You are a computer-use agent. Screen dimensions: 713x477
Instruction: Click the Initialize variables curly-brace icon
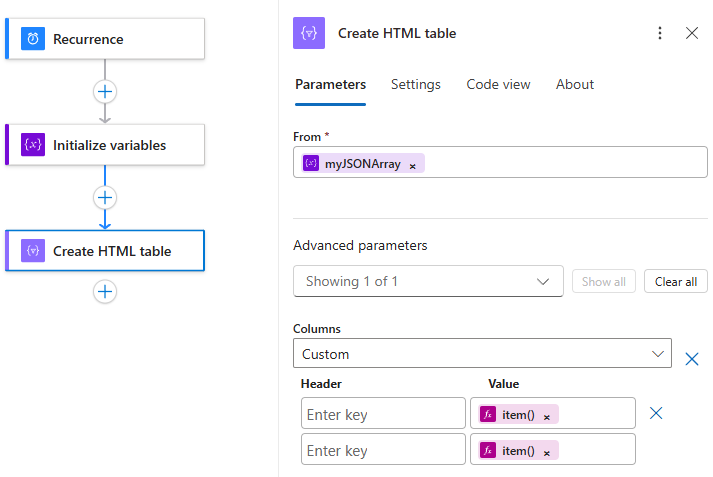pos(33,145)
